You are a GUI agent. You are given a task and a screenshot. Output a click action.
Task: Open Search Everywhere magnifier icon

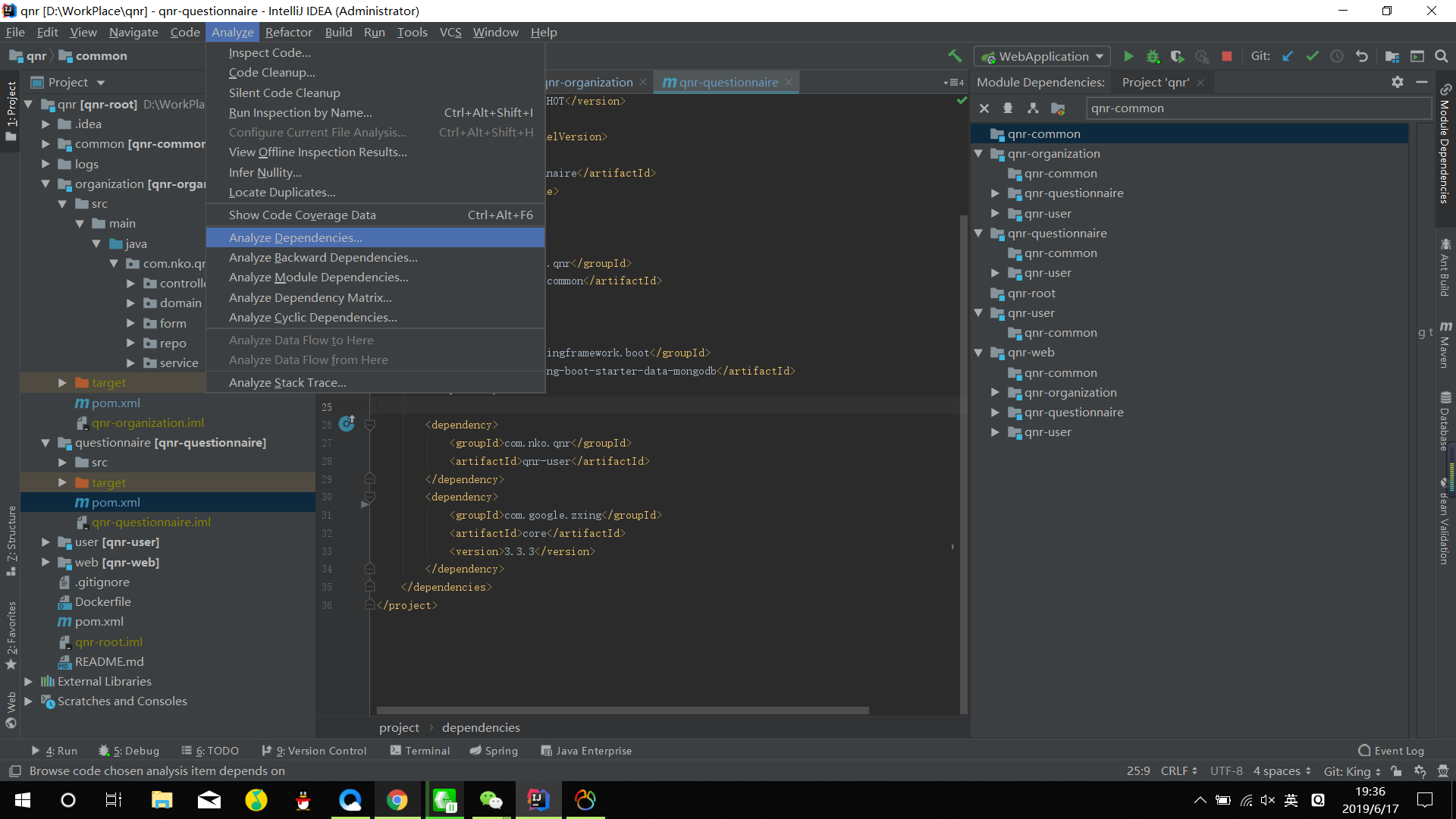coord(1442,56)
